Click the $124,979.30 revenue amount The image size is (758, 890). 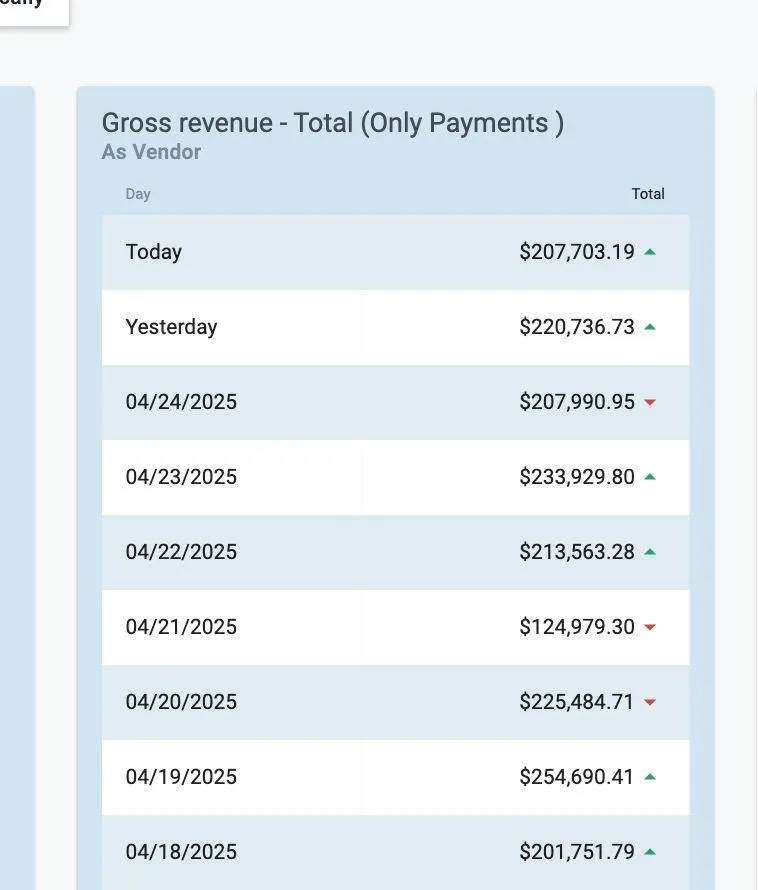pyautogui.click(x=576, y=627)
